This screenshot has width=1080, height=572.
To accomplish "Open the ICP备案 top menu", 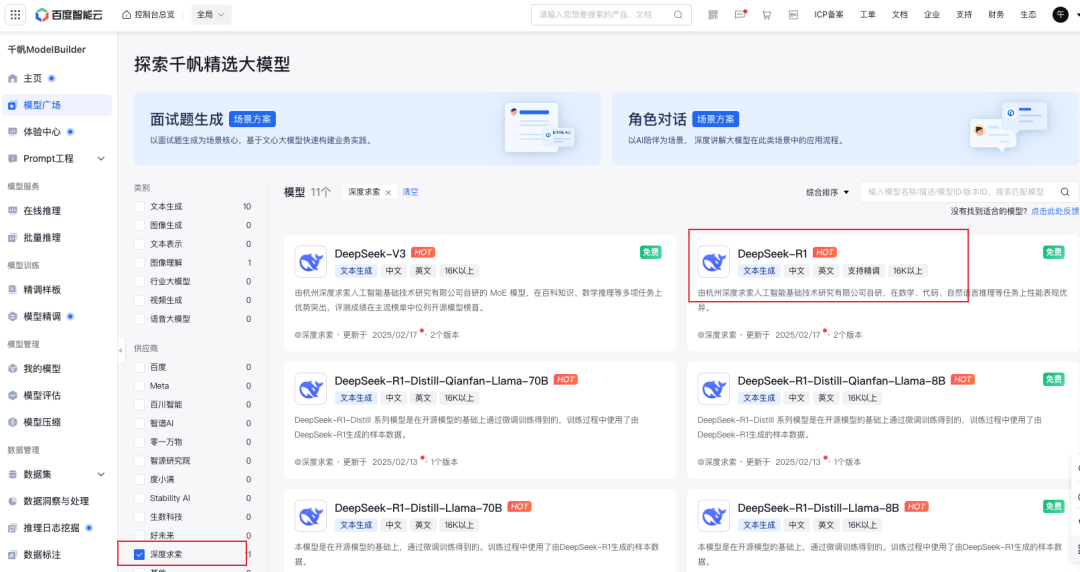I will [x=829, y=14].
